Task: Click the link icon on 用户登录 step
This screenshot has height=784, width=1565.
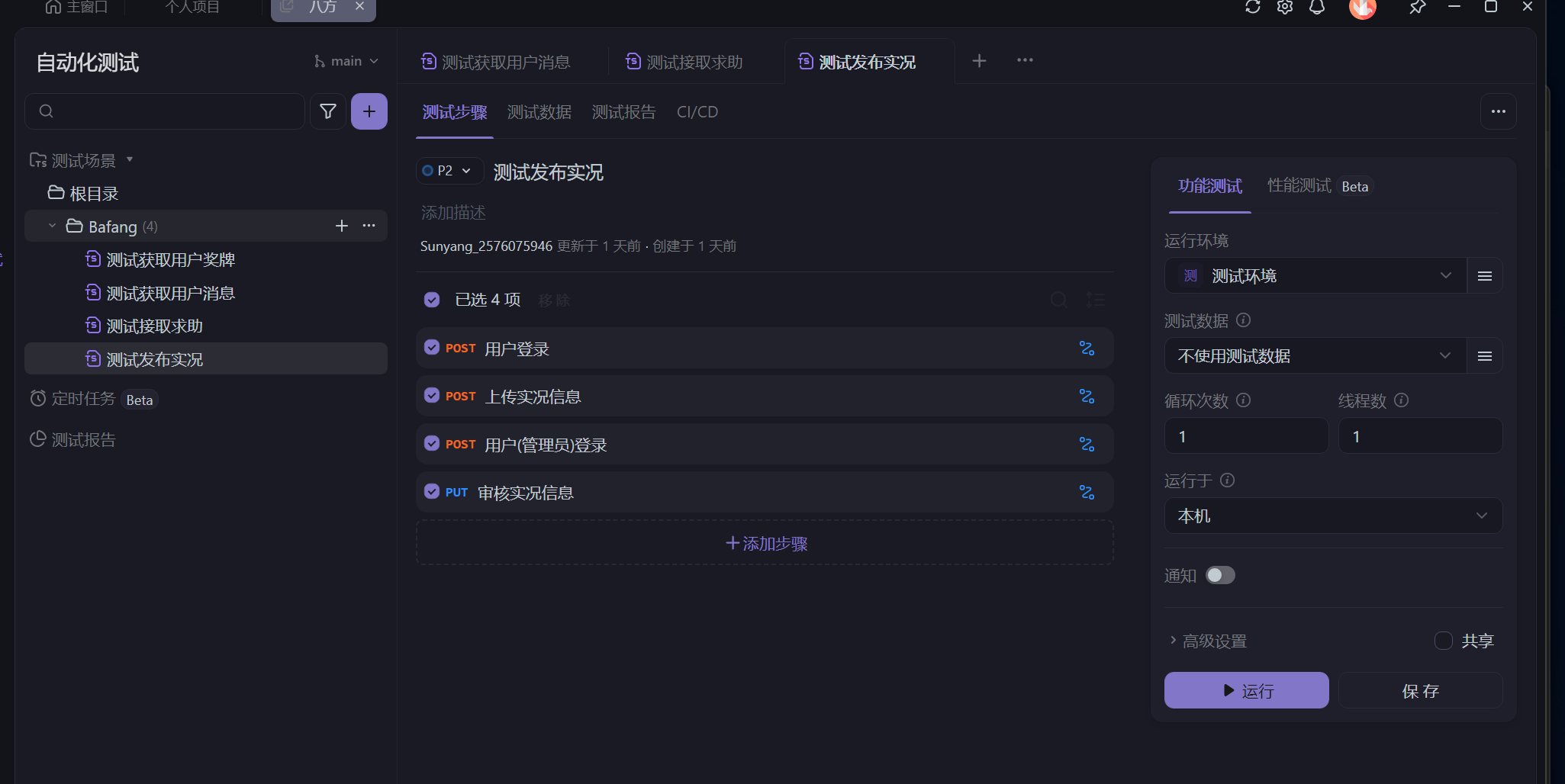Action: [1087, 349]
